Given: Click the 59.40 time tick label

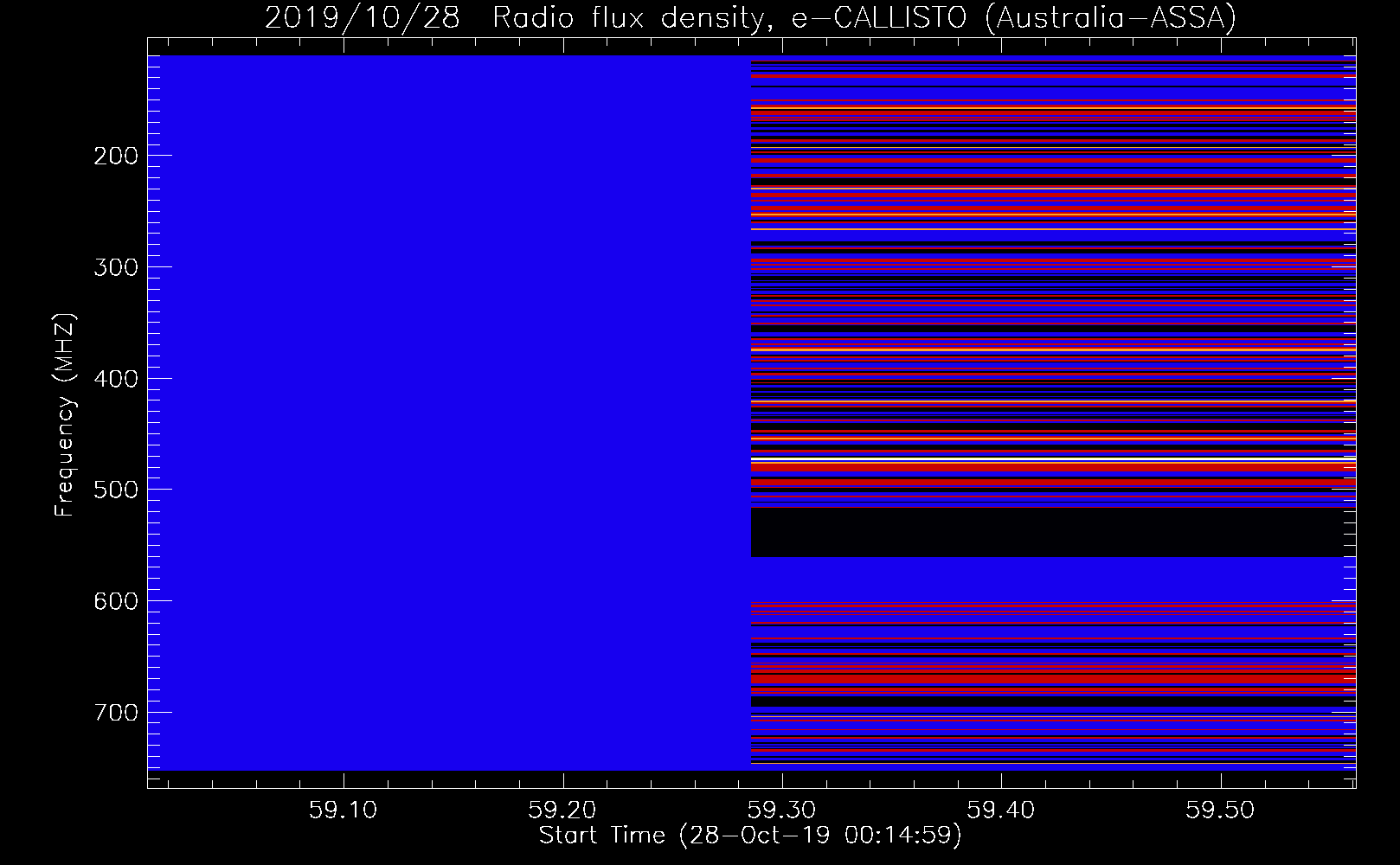Looking at the screenshot, I should (1001, 811).
